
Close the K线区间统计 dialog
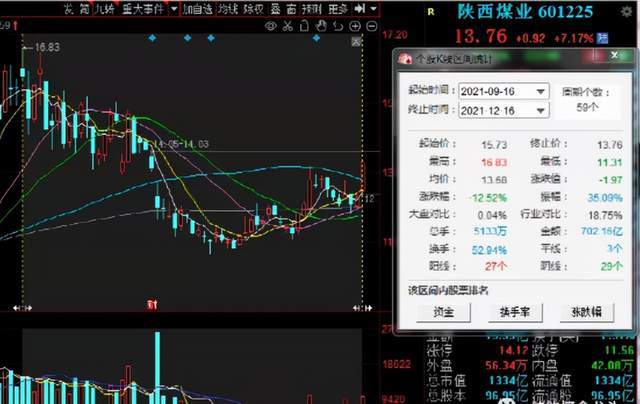pos(614,55)
